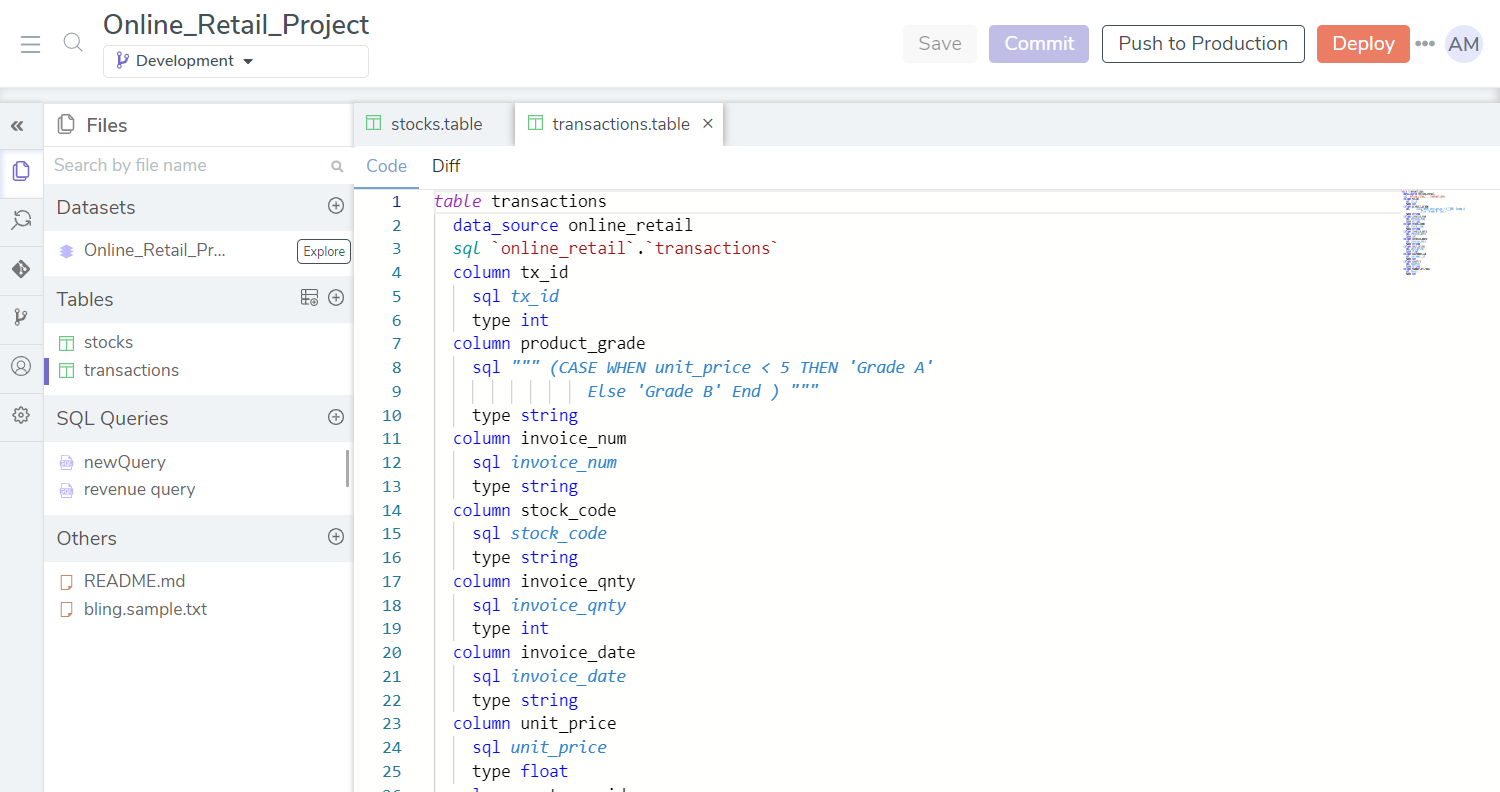Viewport: 1500px width, 792px height.
Task: Add a new table using the plus icon
Action: 336,296
